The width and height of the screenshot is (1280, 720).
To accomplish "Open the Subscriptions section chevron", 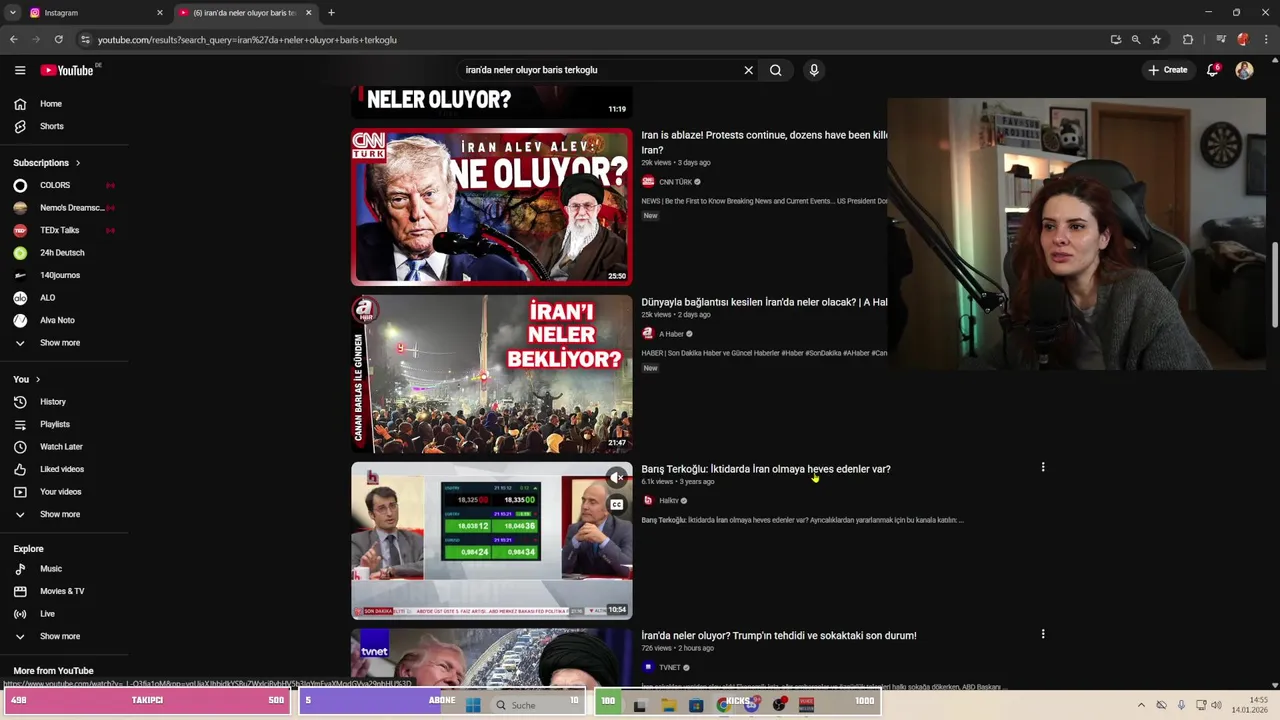I will [77, 163].
